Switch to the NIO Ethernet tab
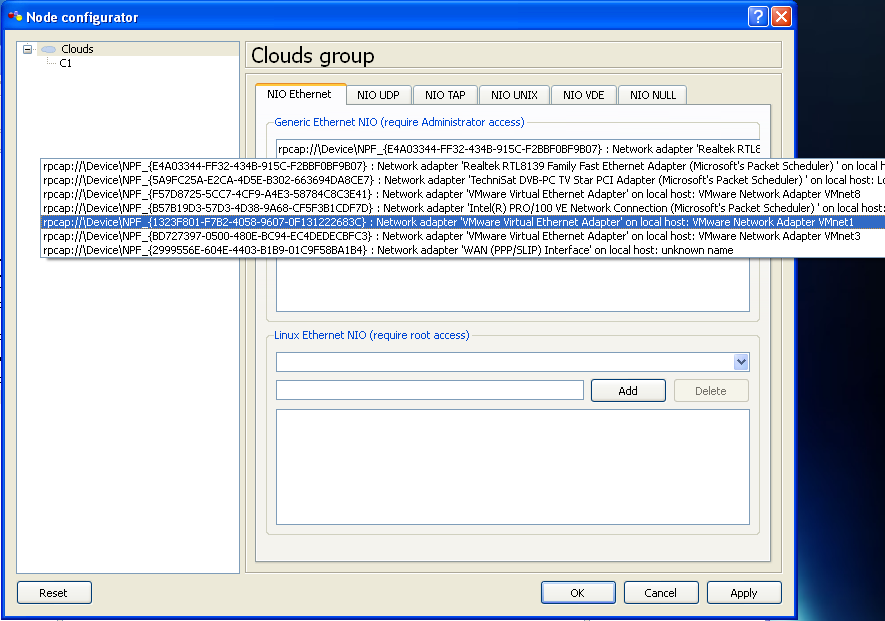Screen dimensions: 885x621 tap(300, 94)
